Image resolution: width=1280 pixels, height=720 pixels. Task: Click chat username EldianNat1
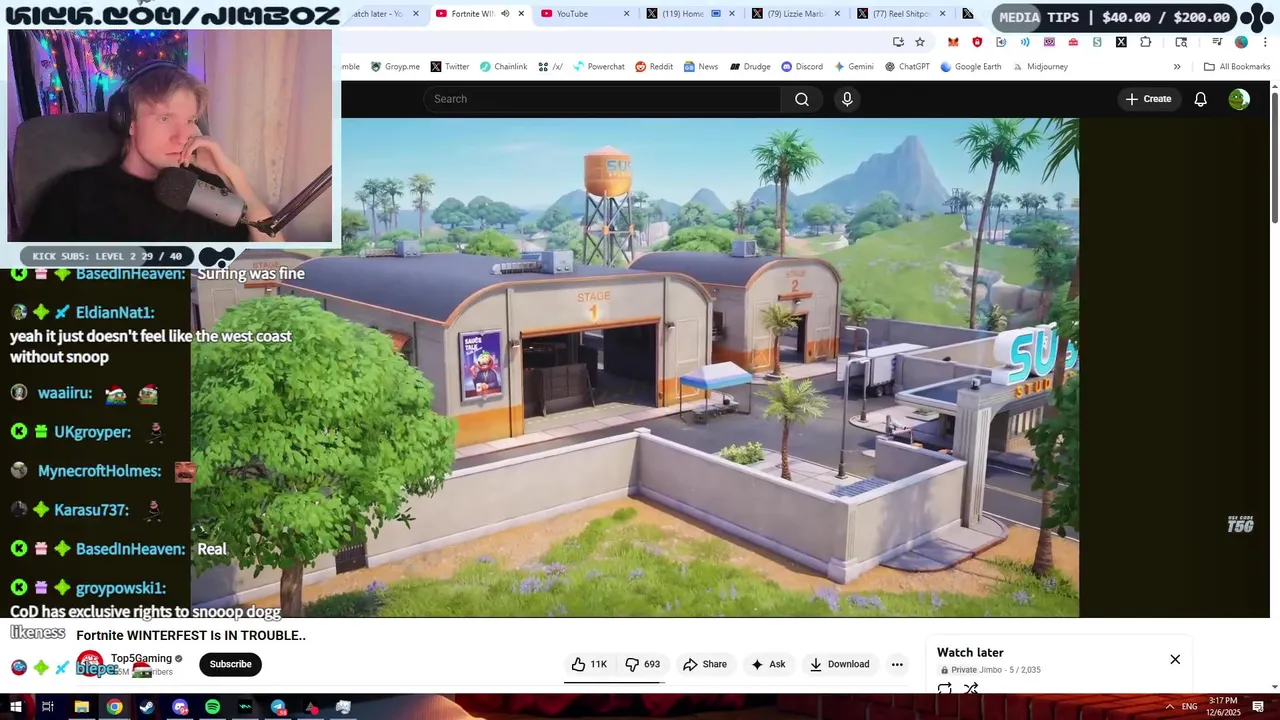[x=115, y=312]
